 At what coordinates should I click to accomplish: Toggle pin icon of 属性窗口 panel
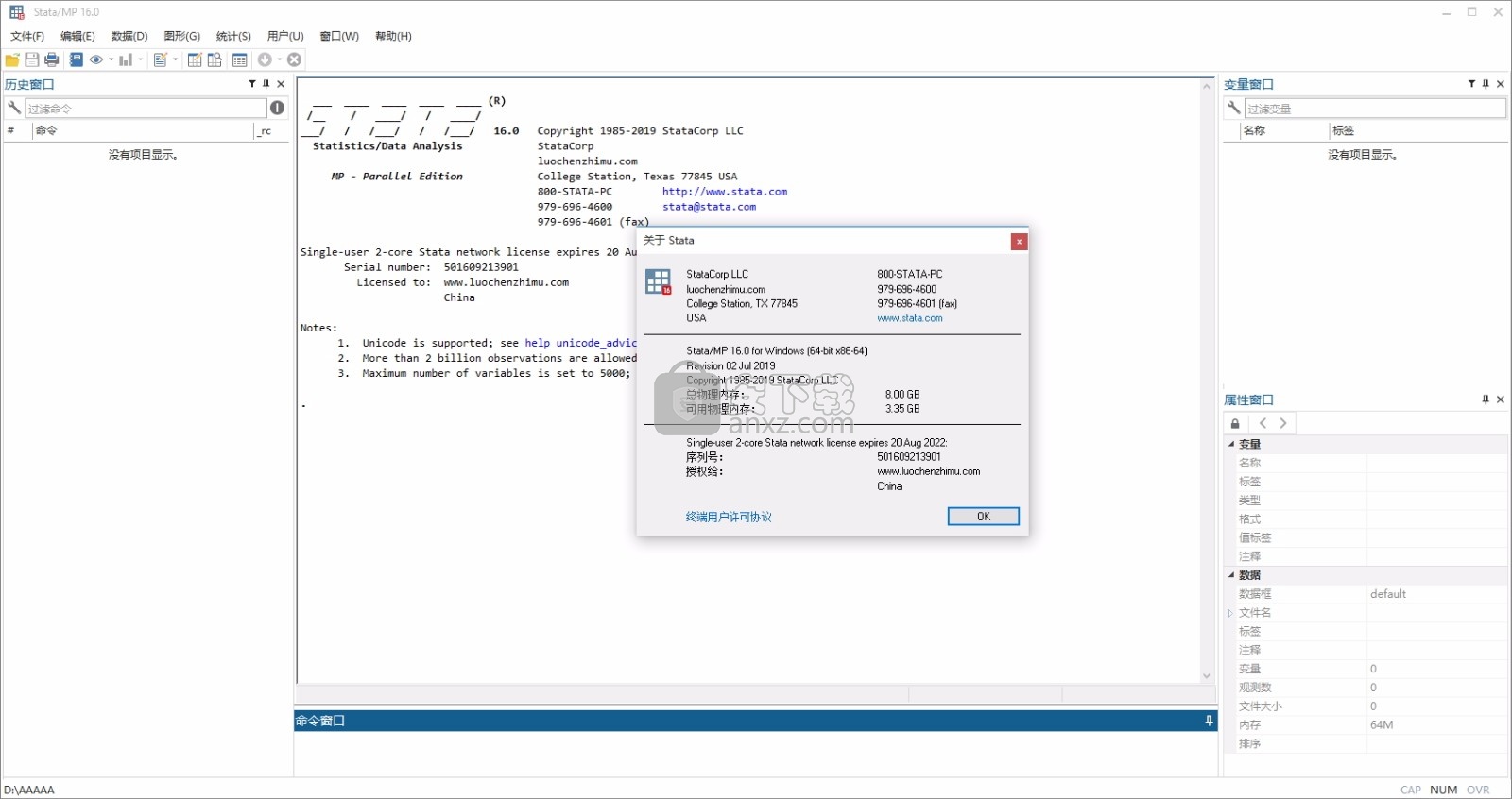tap(1486, 399)
